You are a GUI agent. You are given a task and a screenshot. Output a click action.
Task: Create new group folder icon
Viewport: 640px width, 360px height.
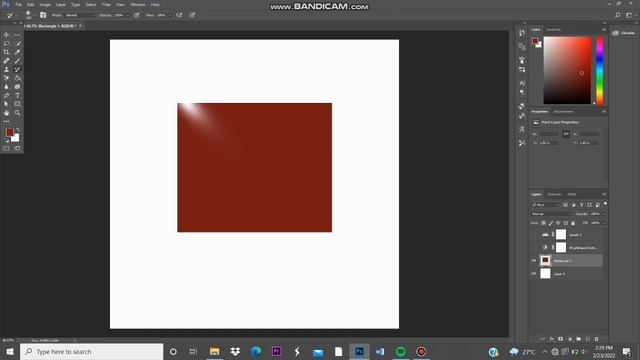(x=579, y=339)
